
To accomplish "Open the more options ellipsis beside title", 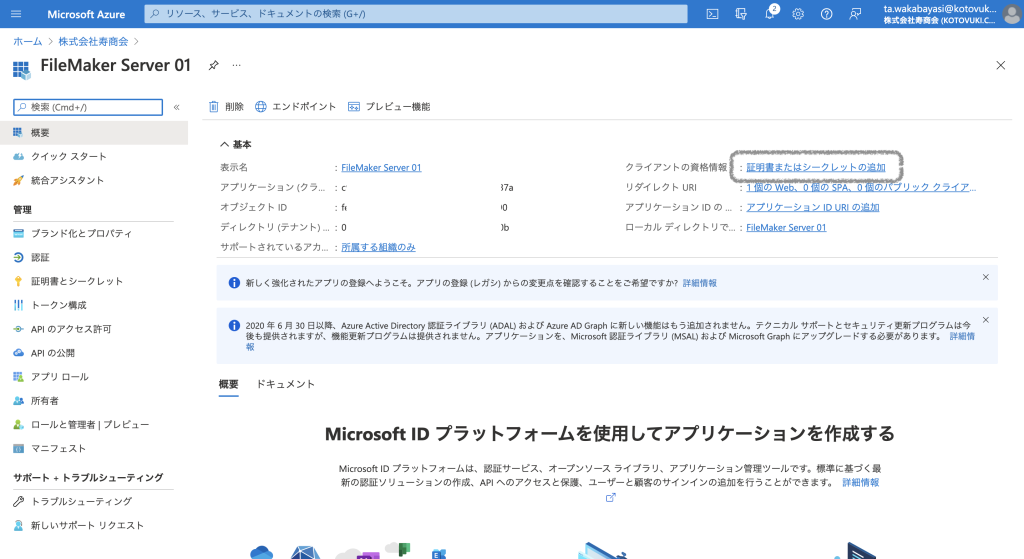I will 236,65.
